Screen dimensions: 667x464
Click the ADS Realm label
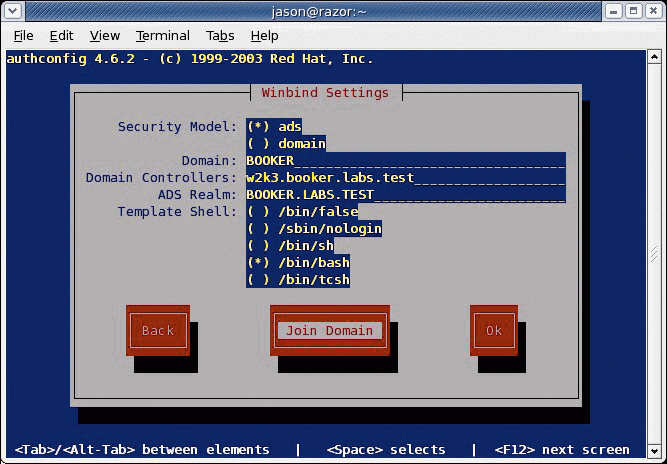197,195
